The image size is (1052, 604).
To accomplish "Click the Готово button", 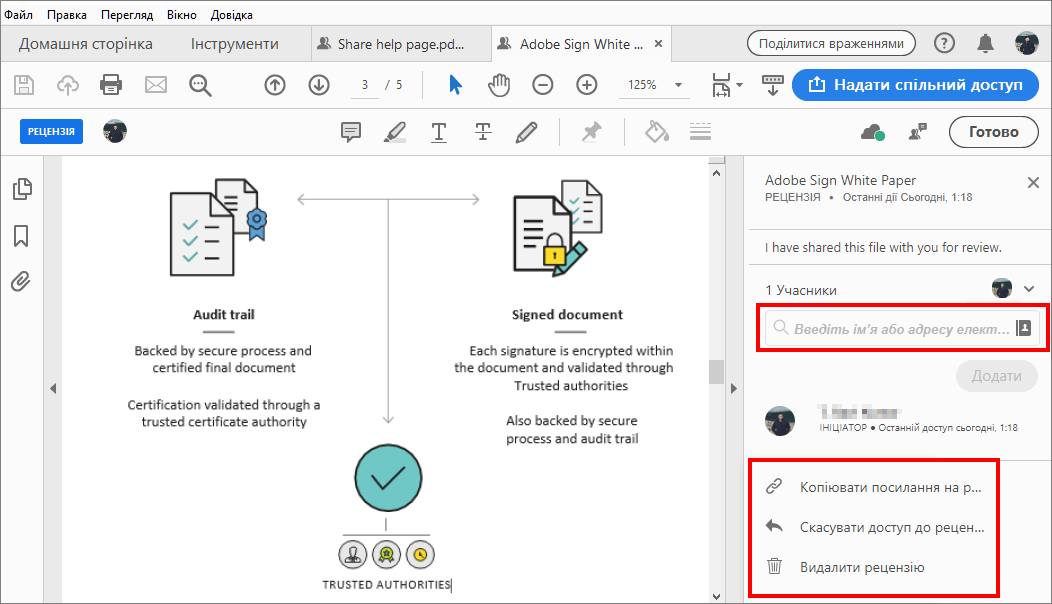I will [994, 132].
